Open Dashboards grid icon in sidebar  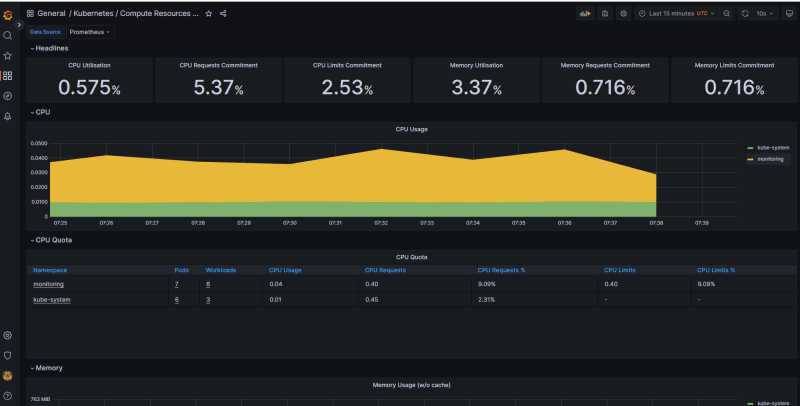8,75
